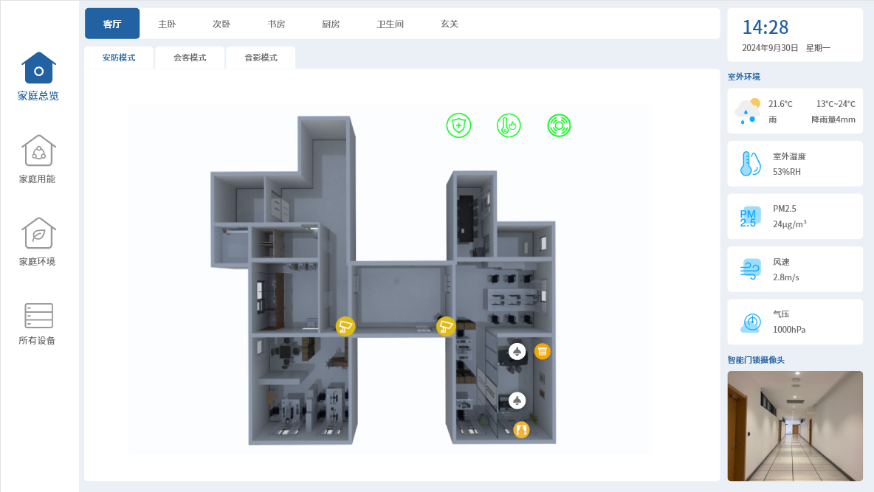Click the PM2.5 air quality card
The width and height of the screenshot is (874, 492).
coord(794,216)
